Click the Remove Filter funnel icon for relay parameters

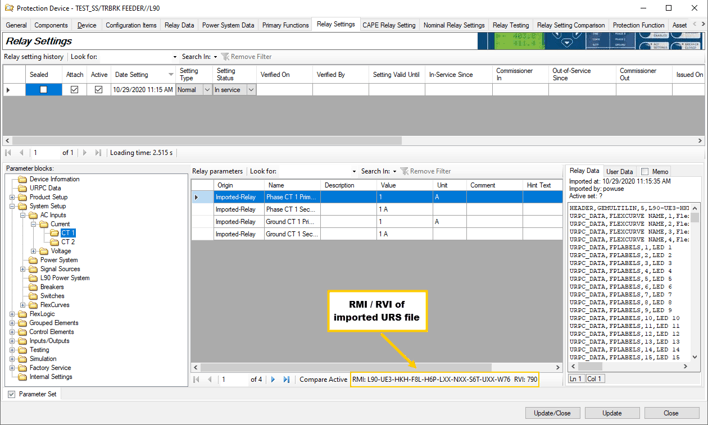point(404,171)
